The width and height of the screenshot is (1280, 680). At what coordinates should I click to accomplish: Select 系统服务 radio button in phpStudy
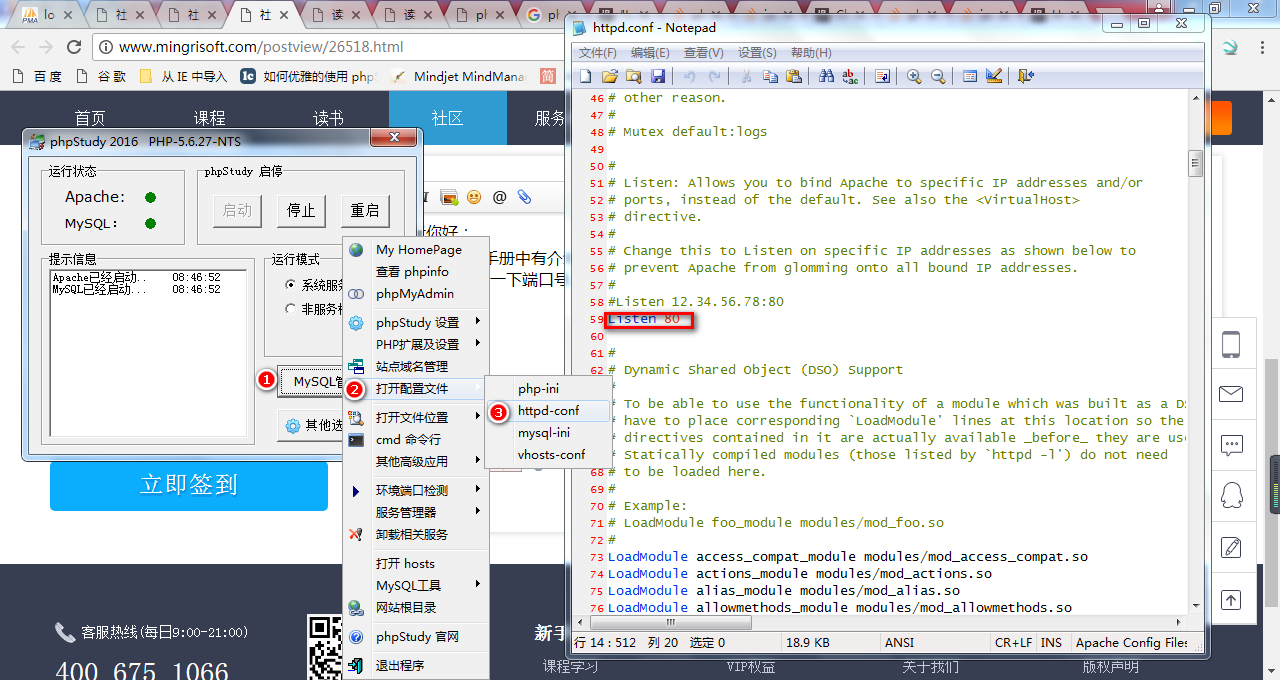(x=291, y=285)
